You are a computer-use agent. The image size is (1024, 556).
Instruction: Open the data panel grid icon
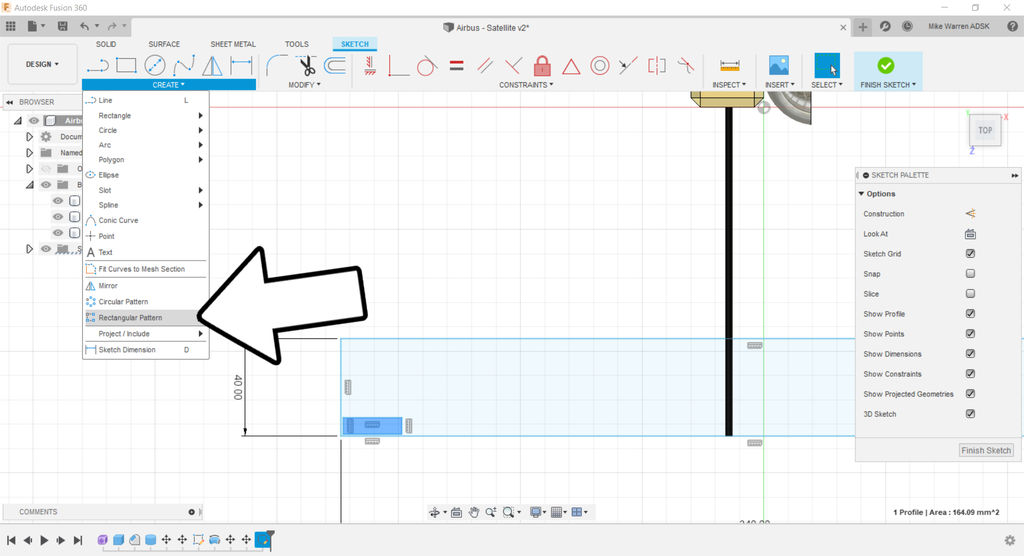(x=10, y=27)
